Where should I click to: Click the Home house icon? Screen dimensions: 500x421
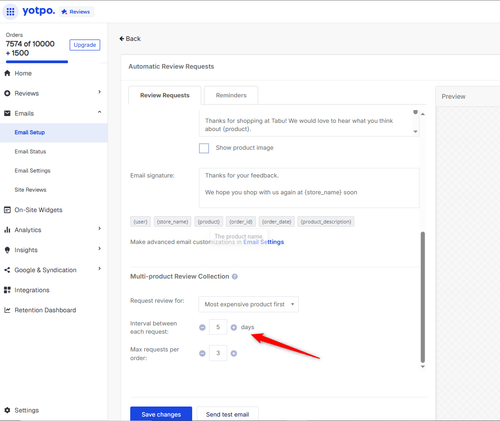[7, 73]
